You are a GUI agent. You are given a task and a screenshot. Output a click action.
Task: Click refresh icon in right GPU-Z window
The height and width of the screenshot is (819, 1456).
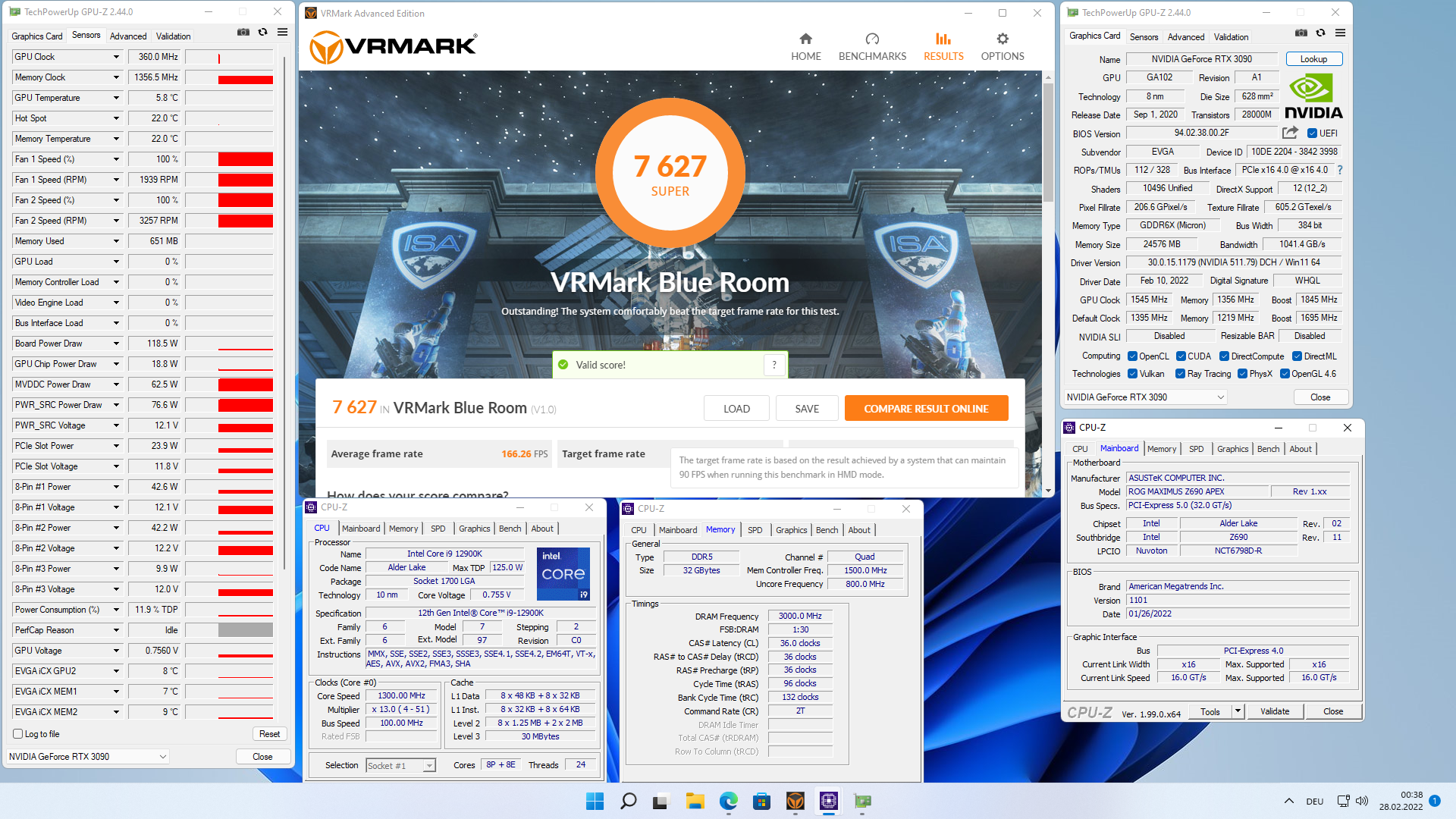click(x=1320, y=33)
